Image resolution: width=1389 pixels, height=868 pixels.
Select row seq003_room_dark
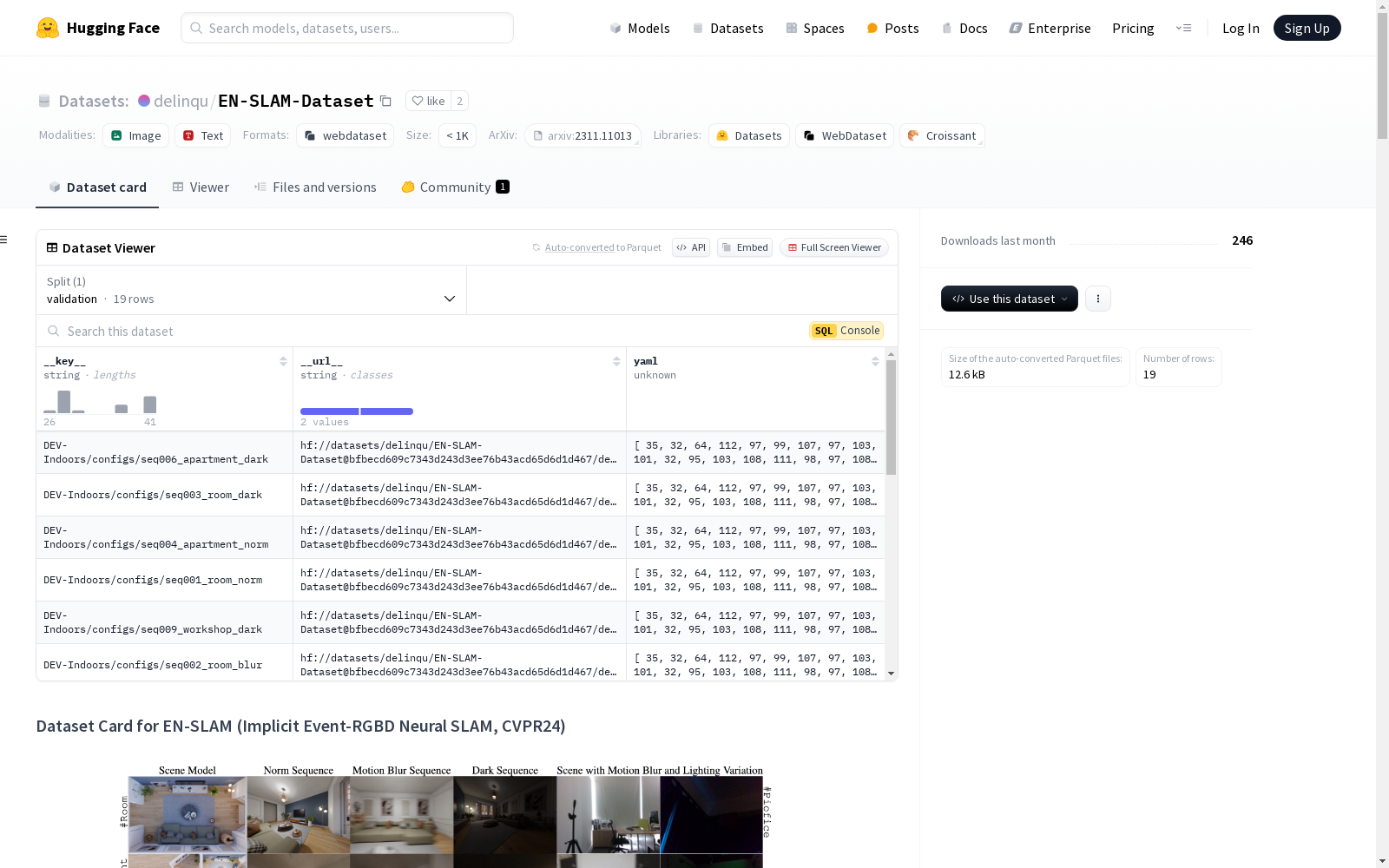click(461, 495)
